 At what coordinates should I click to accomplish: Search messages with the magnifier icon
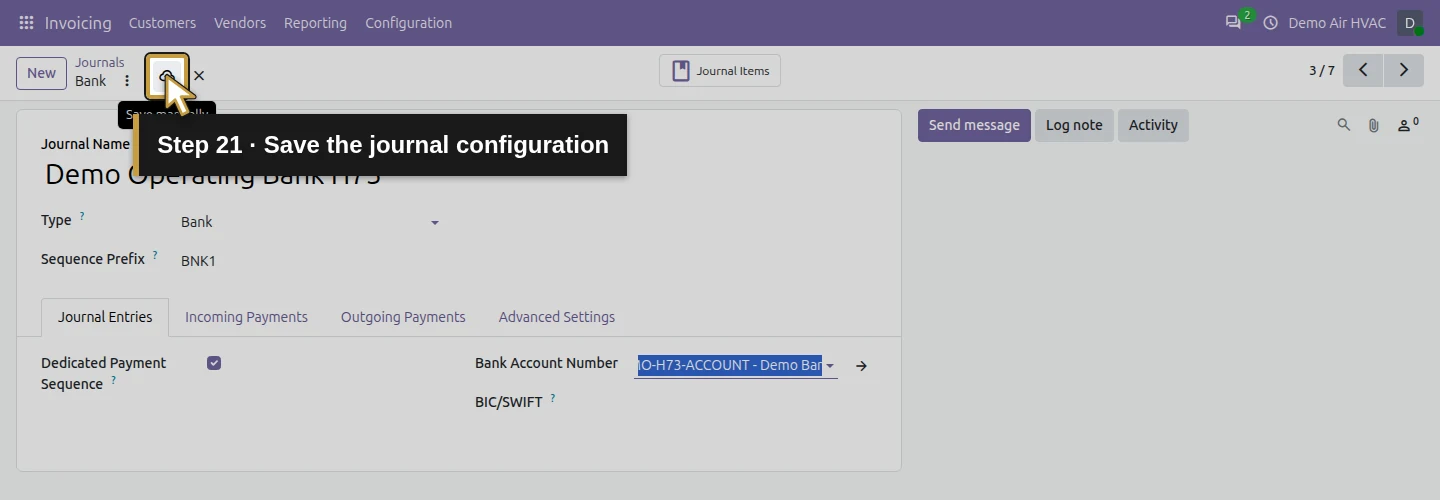pos(1344,125)
